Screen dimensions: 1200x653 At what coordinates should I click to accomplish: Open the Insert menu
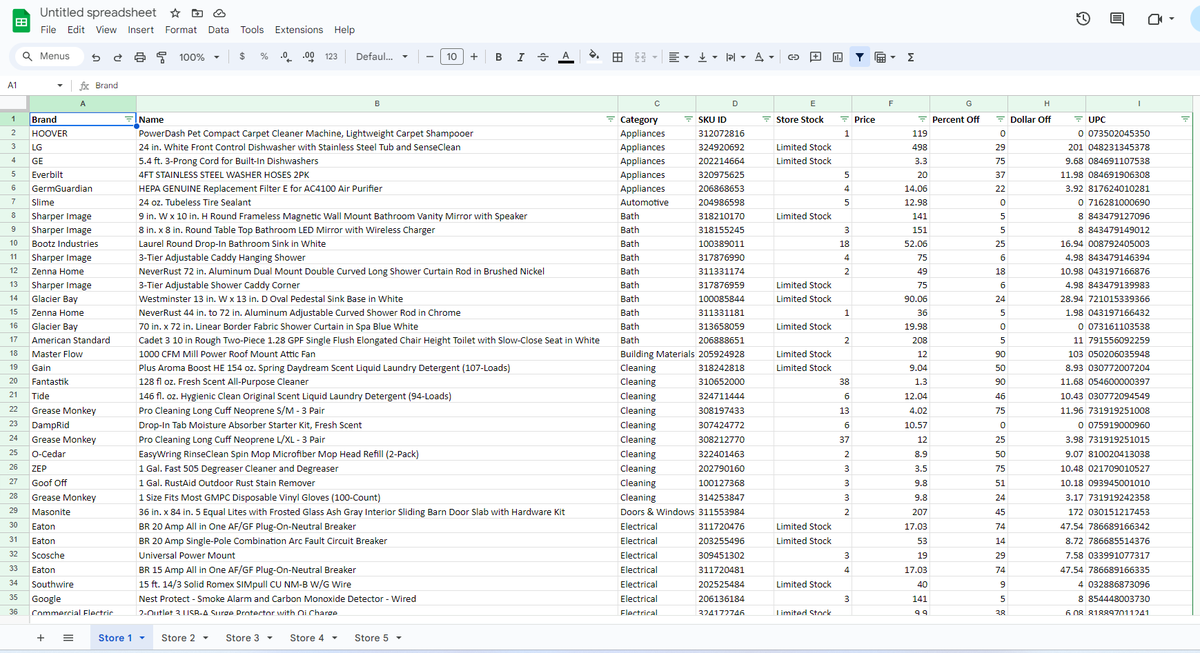[x=141, y=30]
